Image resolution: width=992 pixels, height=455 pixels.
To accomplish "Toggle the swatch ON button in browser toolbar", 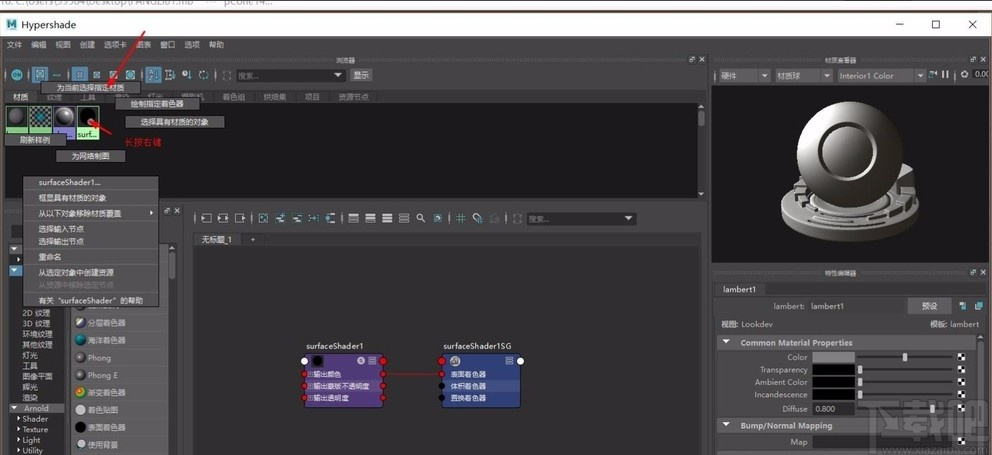I will pyautogui.click(x=17, y=75).
